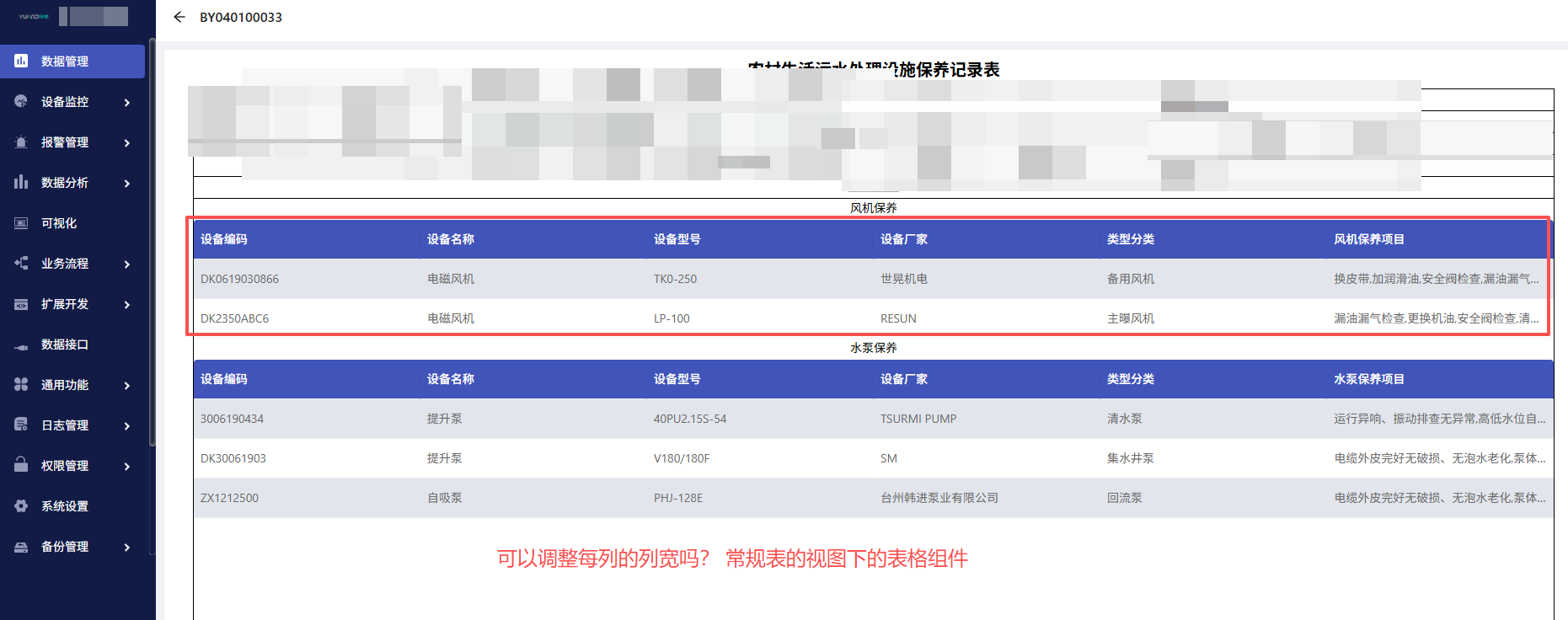Click the BY040100033 page title
The height and width of the screenshot is (620, 1568).
point(241,17)
